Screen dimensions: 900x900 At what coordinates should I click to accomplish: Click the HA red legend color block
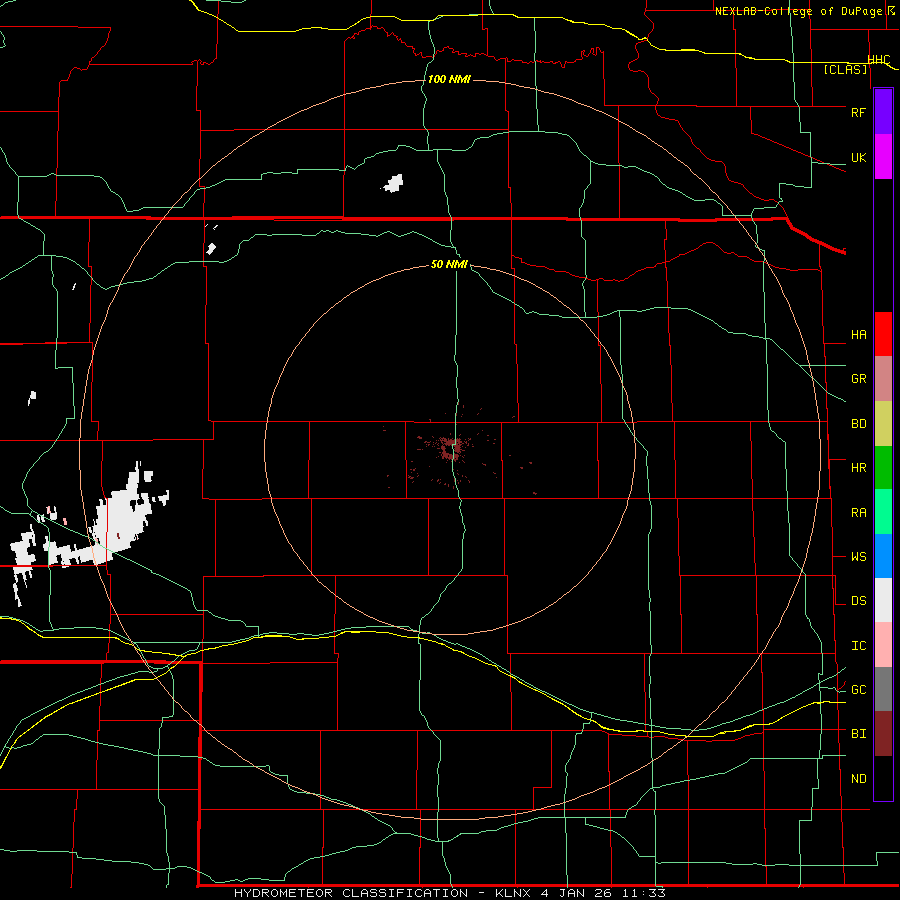coord(883,334)
